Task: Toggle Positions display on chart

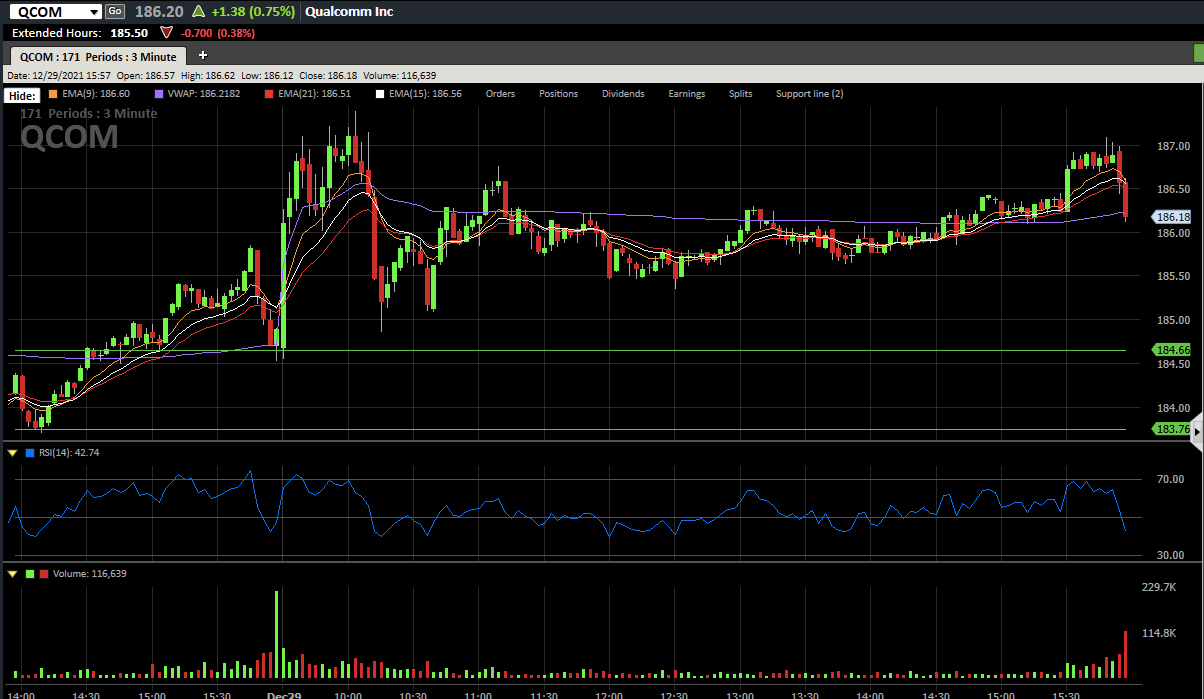Action: click(x=558, y=94)
